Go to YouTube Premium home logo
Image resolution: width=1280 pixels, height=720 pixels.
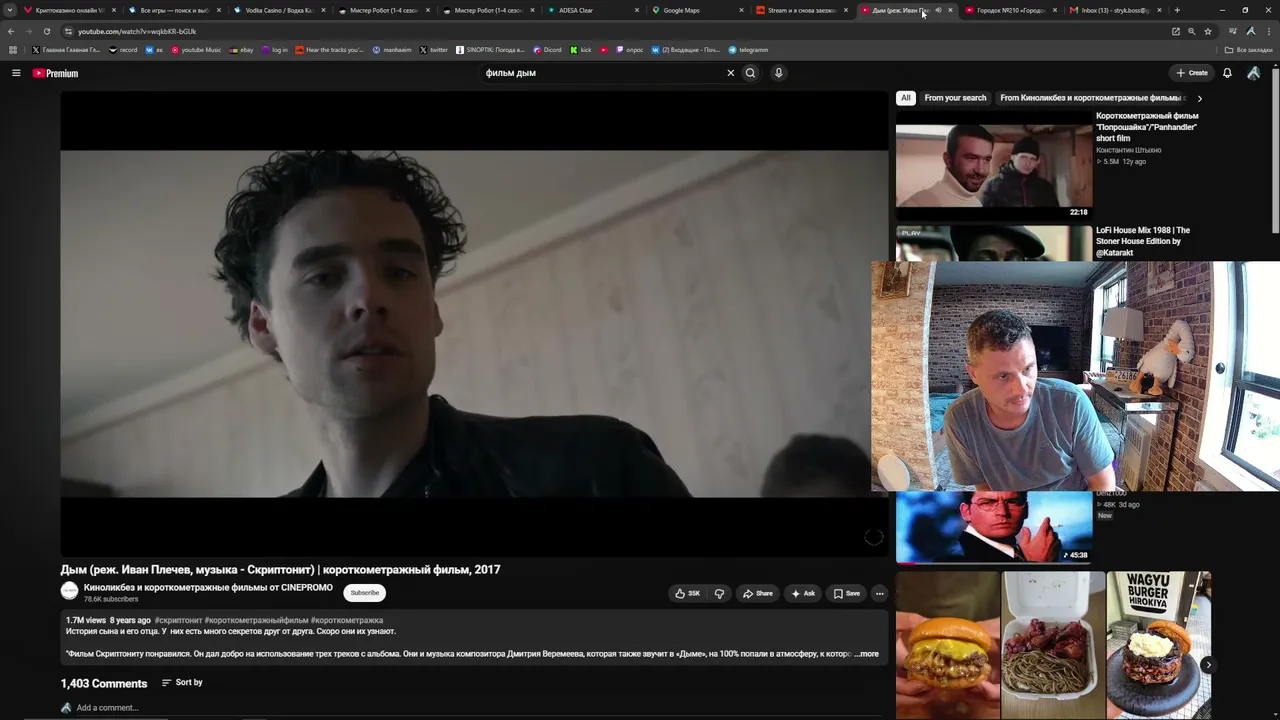55,73
